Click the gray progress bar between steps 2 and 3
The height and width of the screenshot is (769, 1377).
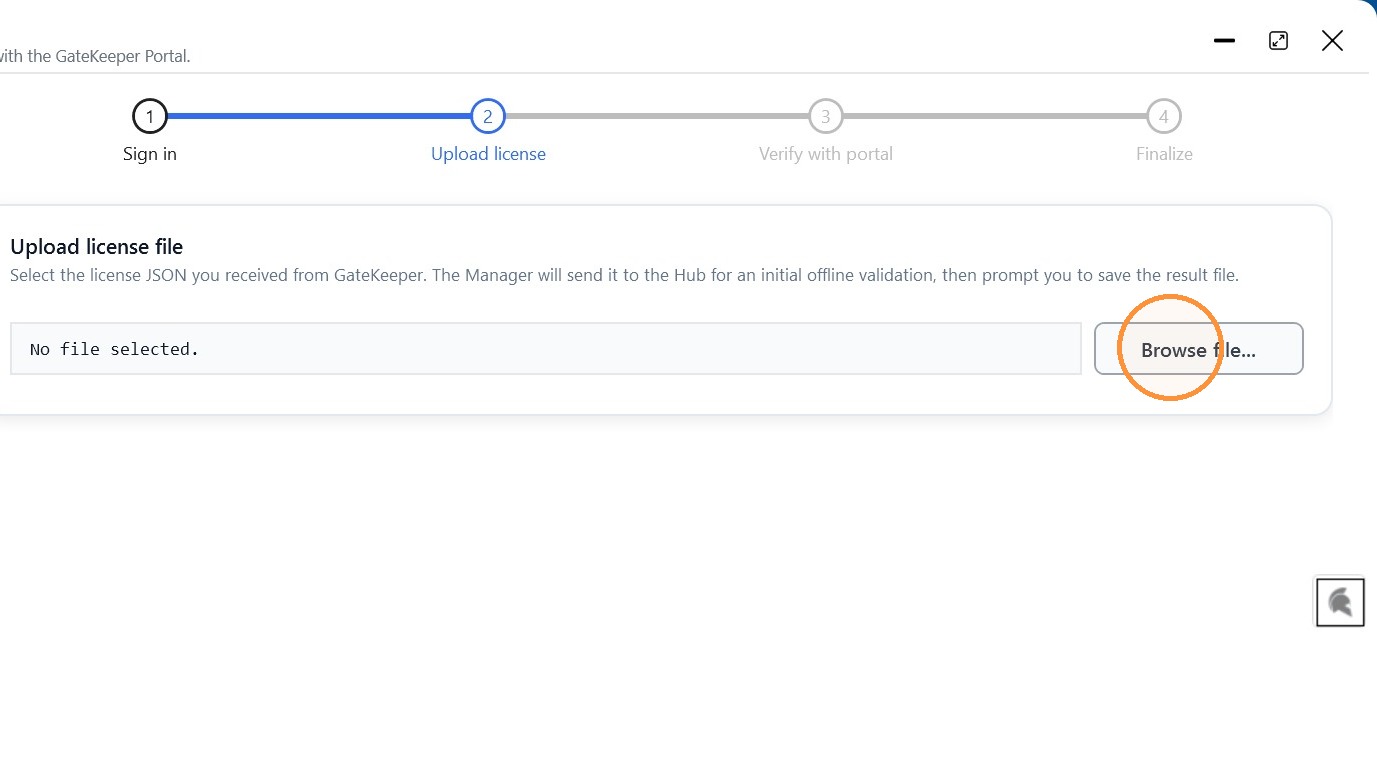(x=657, y=117)
